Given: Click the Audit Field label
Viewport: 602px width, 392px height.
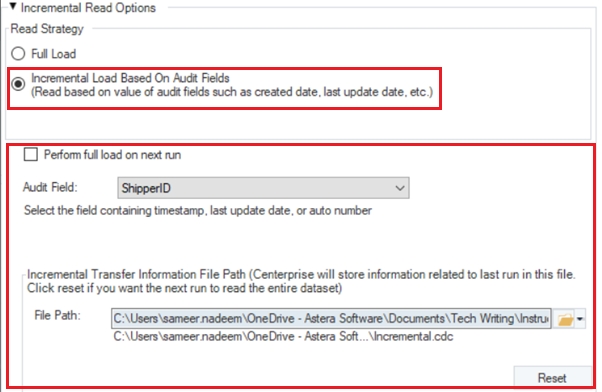Looking at the screenshot, I should tap(50, 187).
